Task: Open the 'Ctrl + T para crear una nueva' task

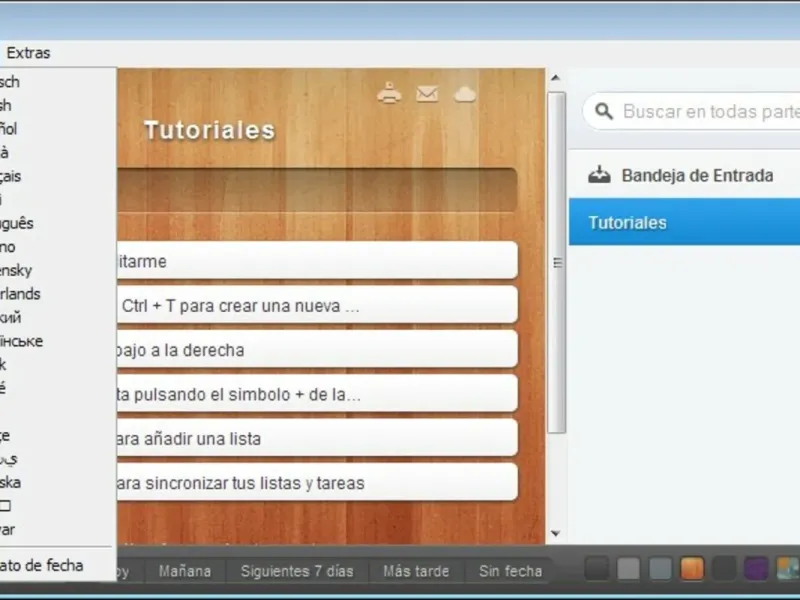Action: (x=317, y=305)
